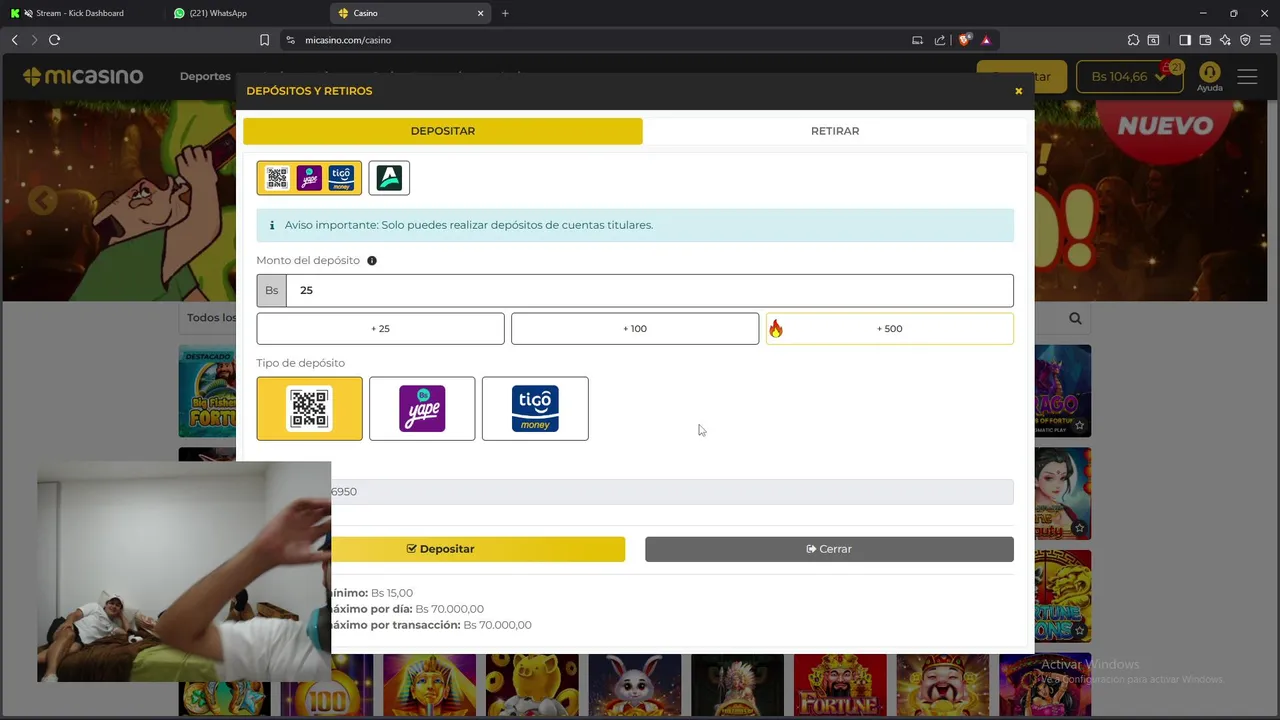The height and width of the screenshot is (720, 1280).
Task: Click the install-app icon in address bar
Action: [917, 40]
